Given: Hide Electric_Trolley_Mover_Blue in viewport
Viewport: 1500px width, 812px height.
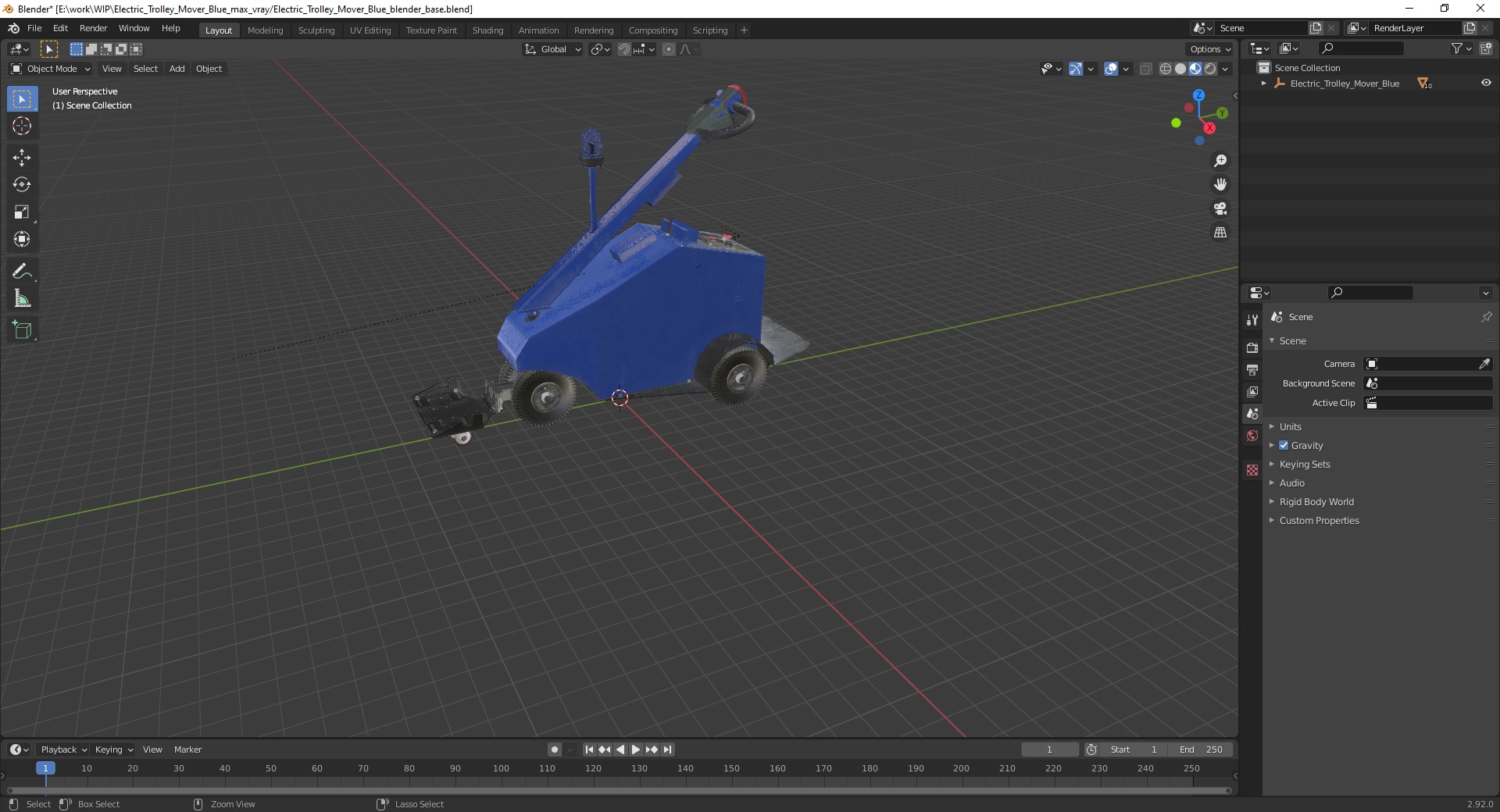Looking at the screenshot, I should point(1486,83).
